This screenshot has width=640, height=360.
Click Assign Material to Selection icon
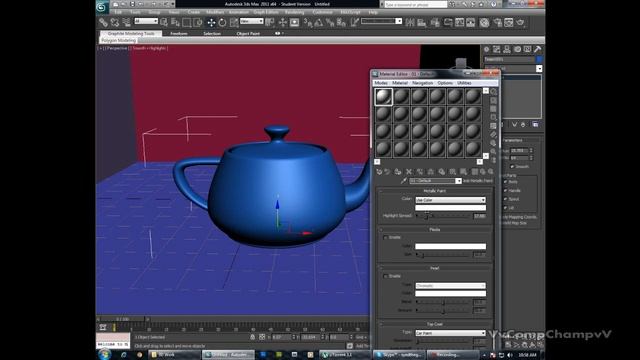(x=398, y=172)
